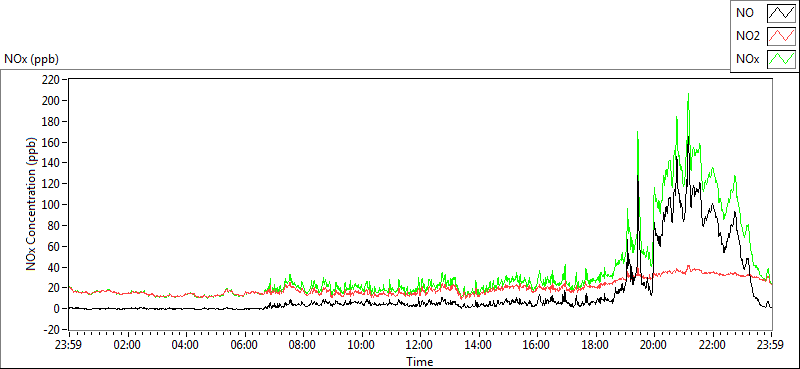This screenshot has height=369, width=800.
Task: Click the 16:00 time axis marker
Action: [537, 344]
